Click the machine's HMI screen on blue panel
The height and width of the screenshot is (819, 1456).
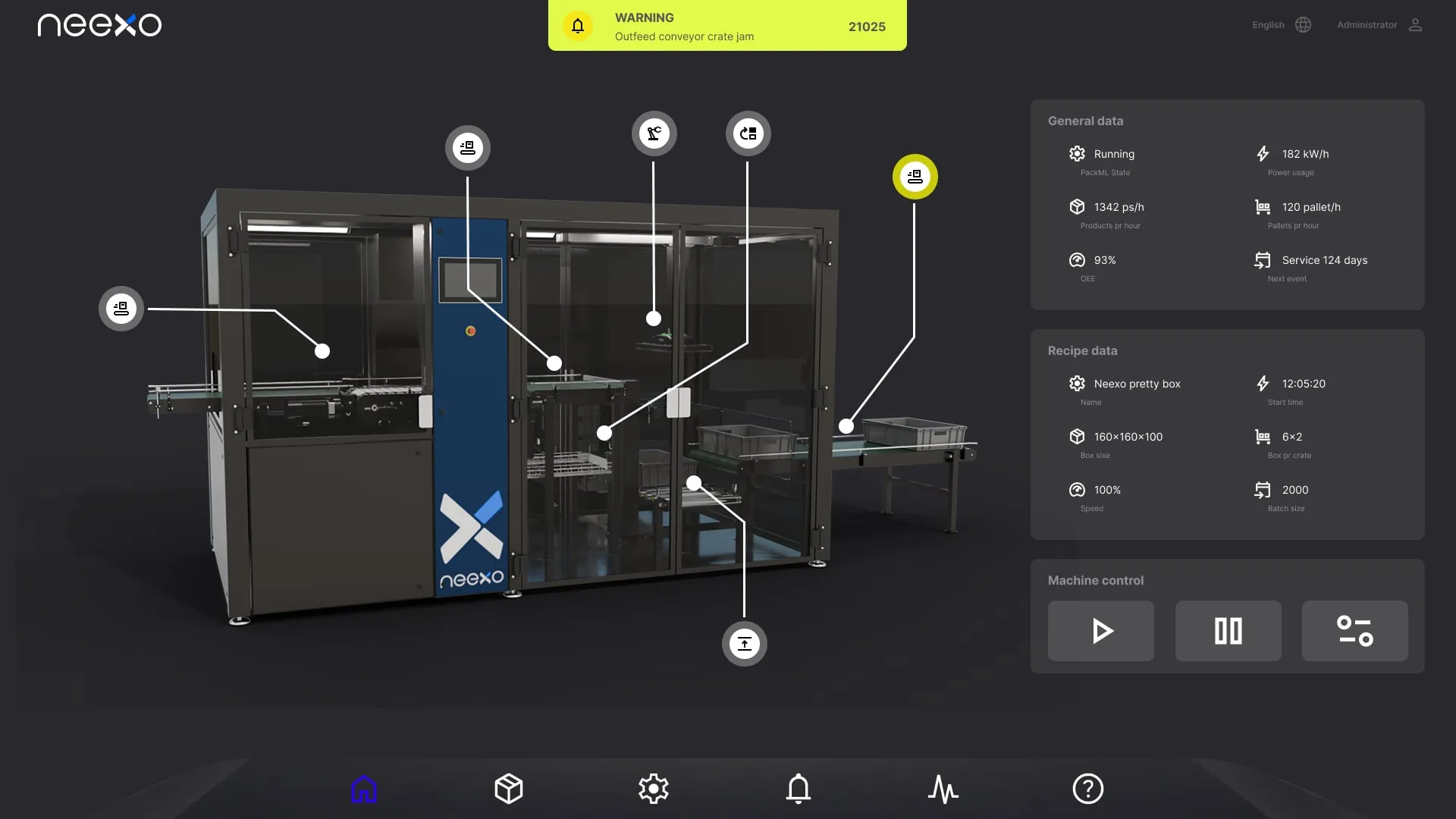click(470, 281)
